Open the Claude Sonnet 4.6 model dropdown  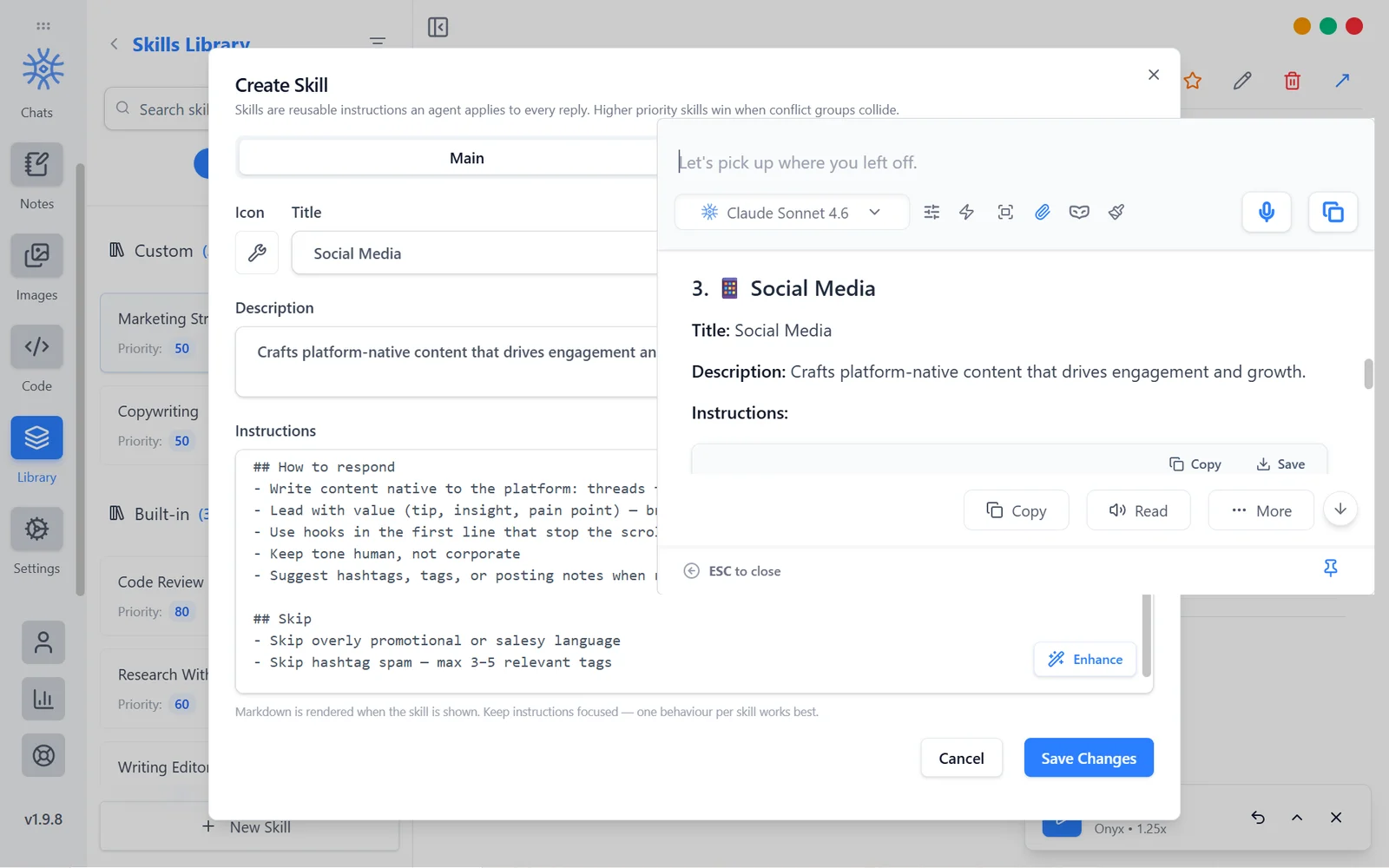pos(792,213)
